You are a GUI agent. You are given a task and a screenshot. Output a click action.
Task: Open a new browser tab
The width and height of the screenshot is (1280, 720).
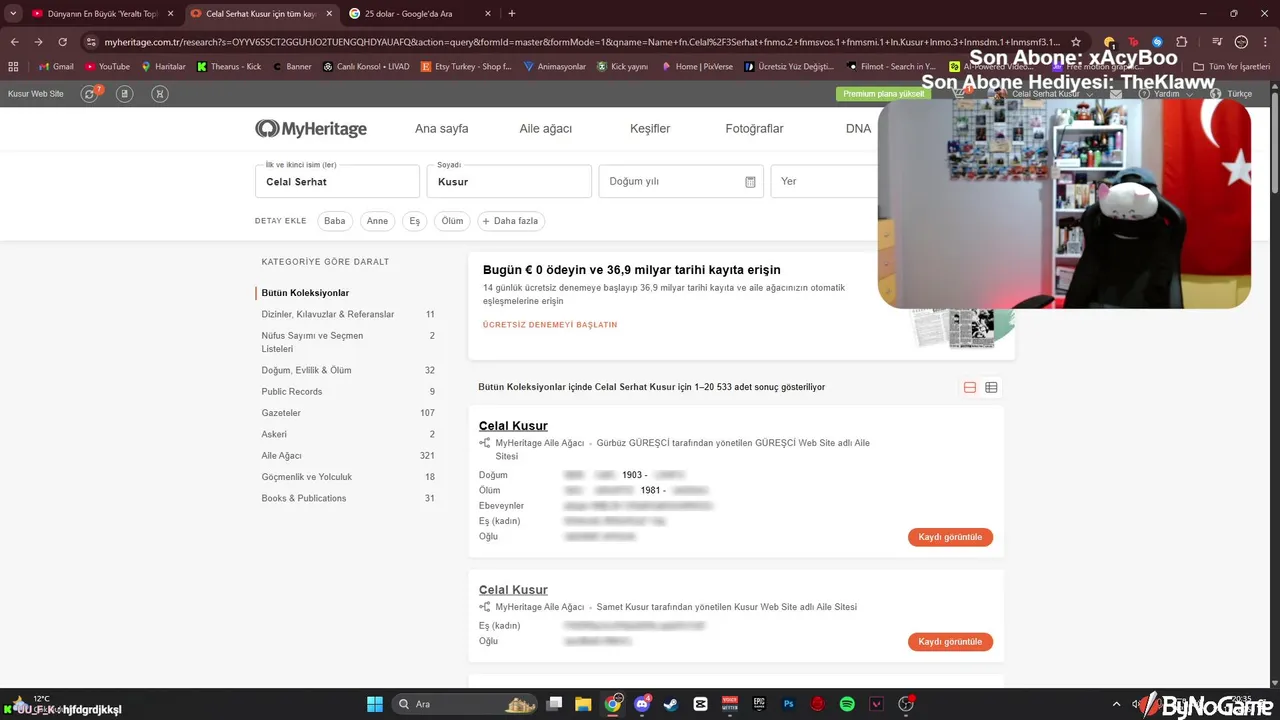[x=512, y=14]
